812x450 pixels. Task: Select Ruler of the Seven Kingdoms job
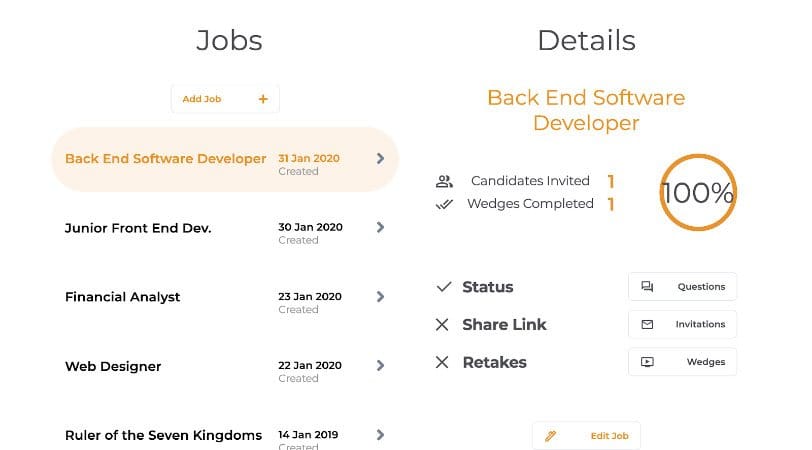163,435
